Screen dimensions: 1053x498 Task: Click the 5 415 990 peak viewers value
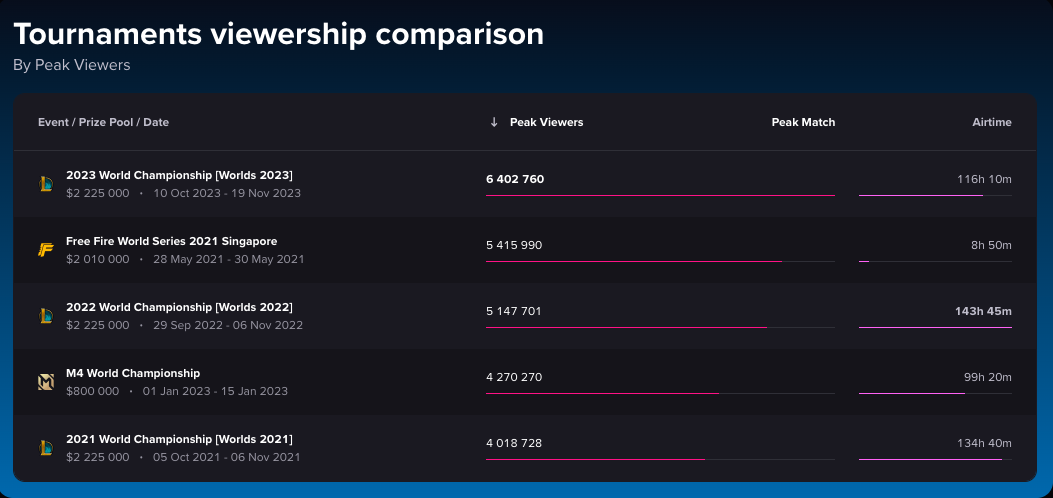click(x=514, y=245)
